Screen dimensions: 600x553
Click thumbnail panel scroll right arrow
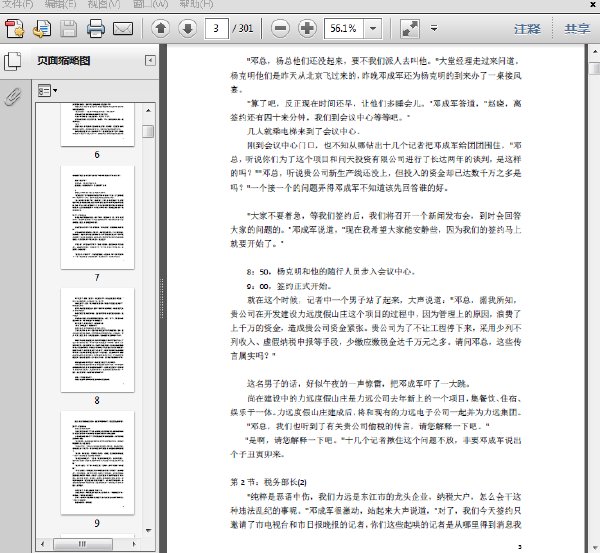point(134,544)
